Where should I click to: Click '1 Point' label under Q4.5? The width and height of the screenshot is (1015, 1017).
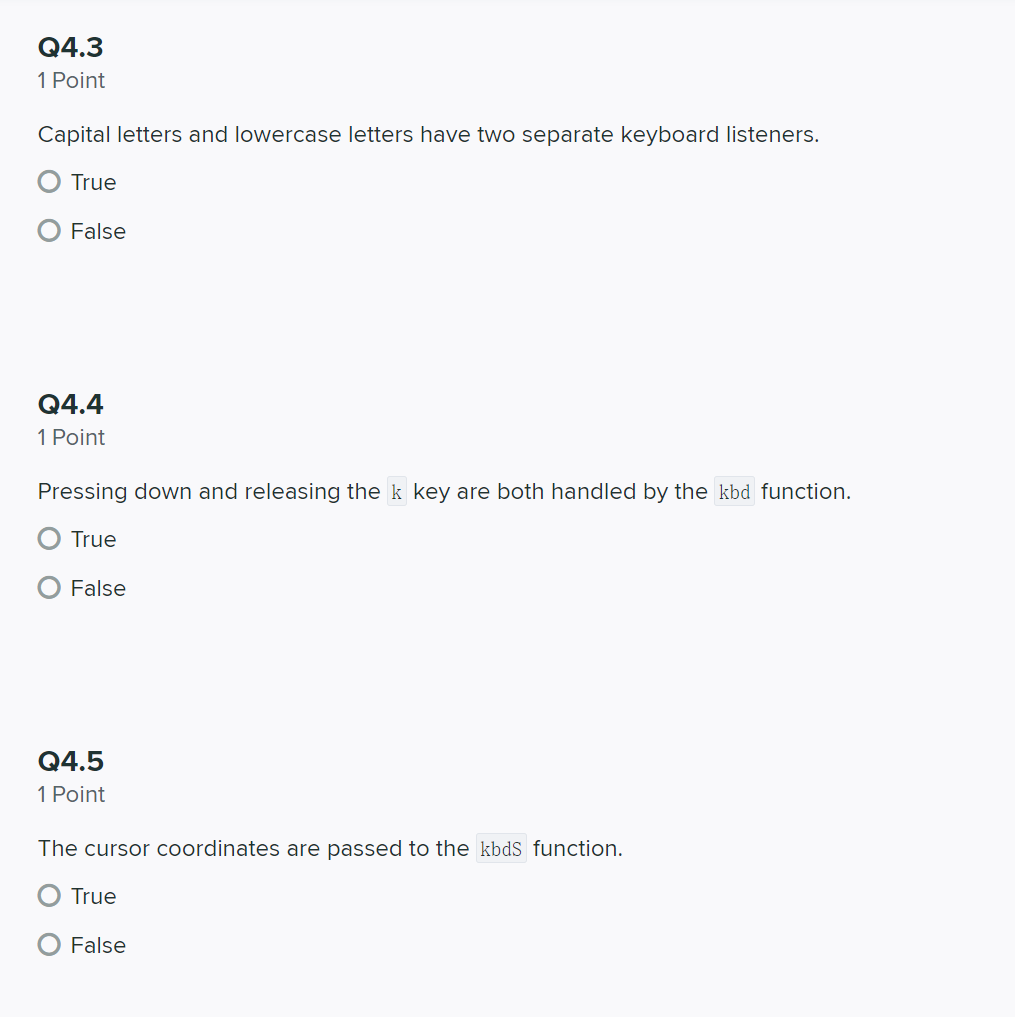(x=71, y=794)
